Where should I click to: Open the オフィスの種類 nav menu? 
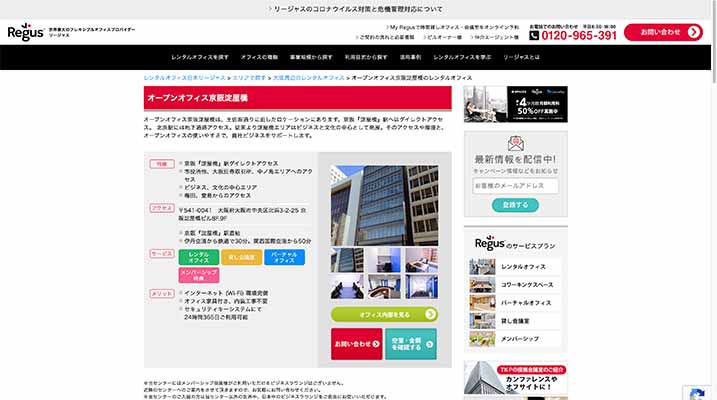pyautogui.click(x=259, y=57)
